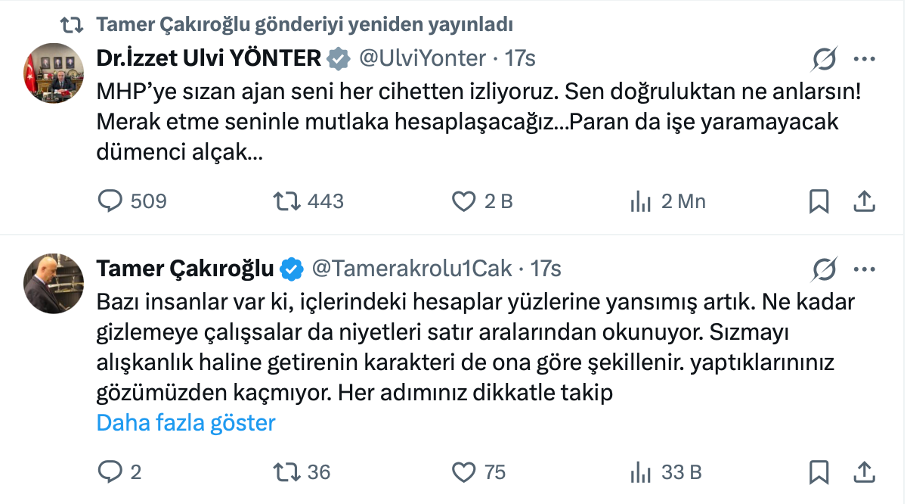908x504 pixels.
Task: Open Grok icon on Çakıroğlu's post
Action: point(825,269)
